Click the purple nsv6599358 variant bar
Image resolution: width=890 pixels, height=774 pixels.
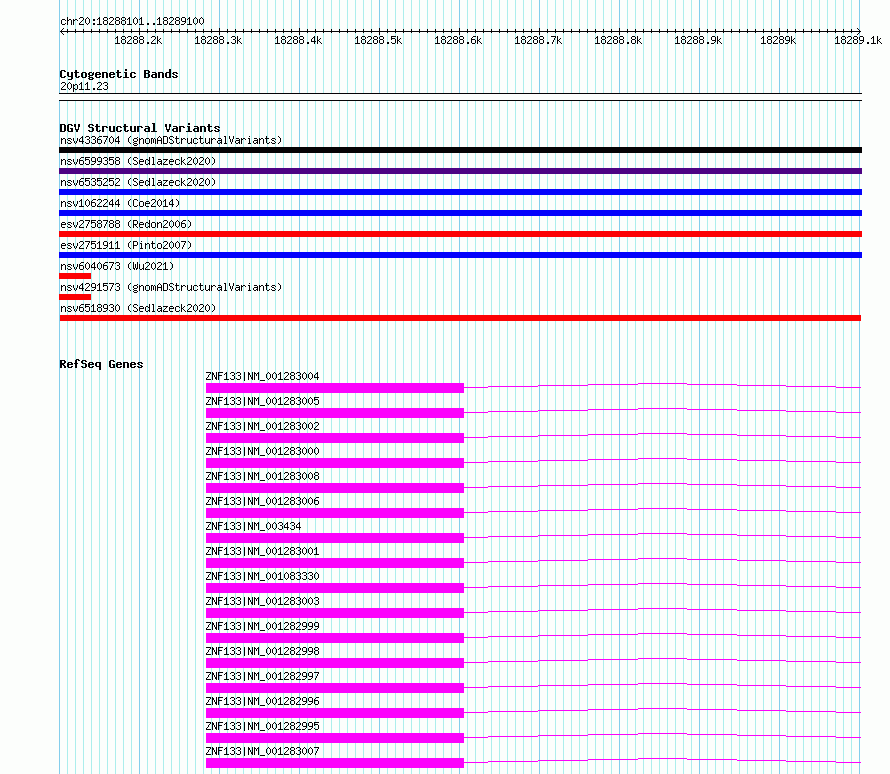point(460,171)
